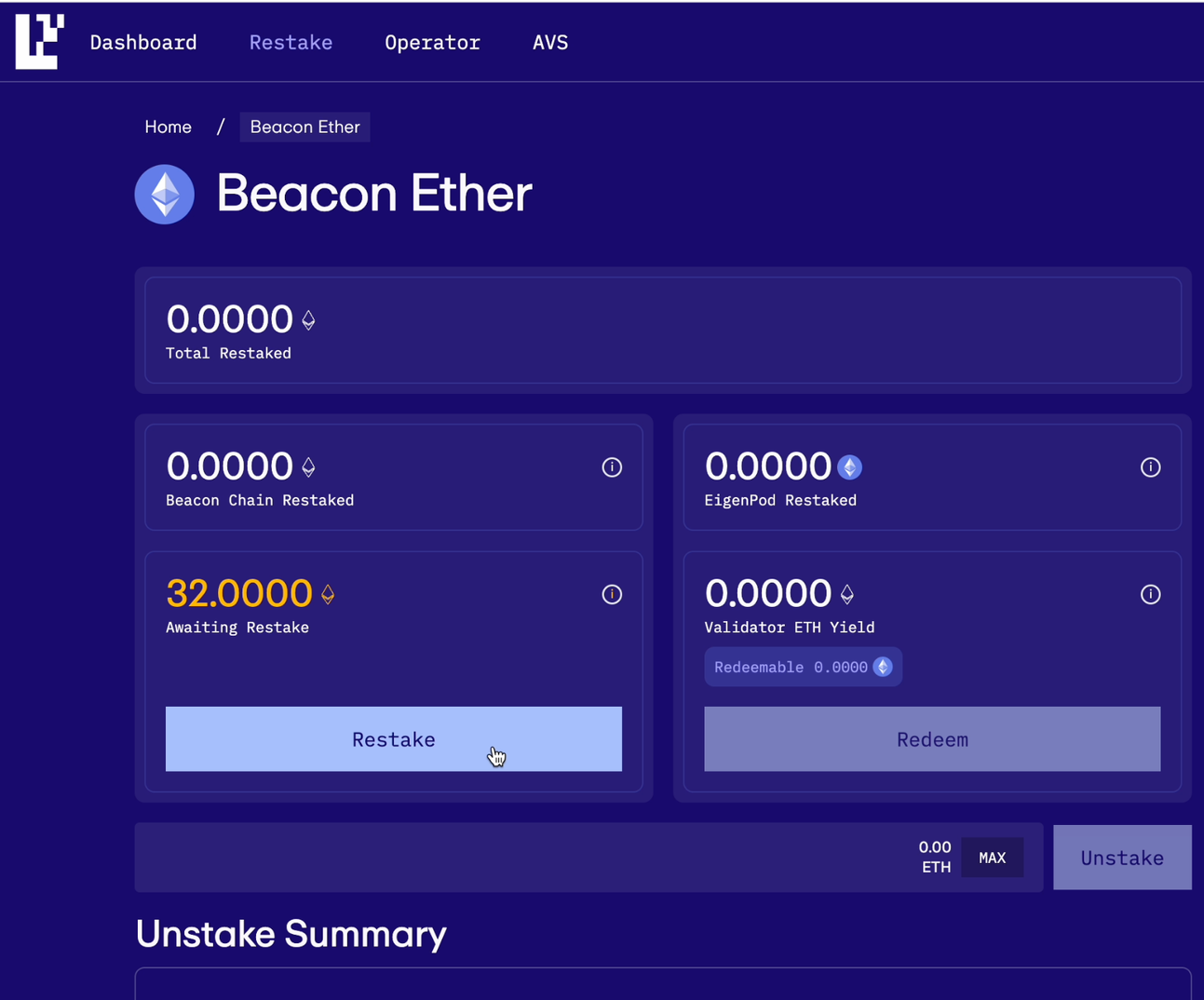
Task: Set the MAX unstake amount
Action: click(992, 858)
